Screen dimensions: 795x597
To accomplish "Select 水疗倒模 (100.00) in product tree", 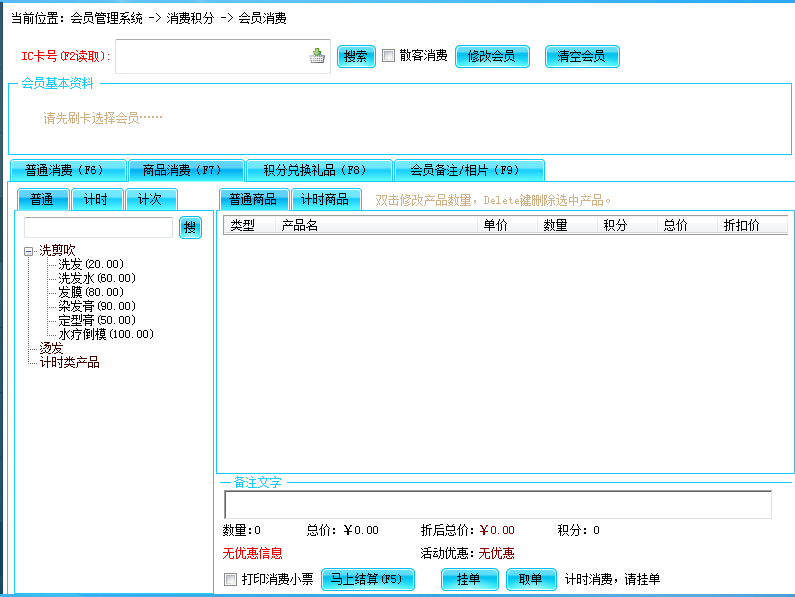I will coord(106,334).
